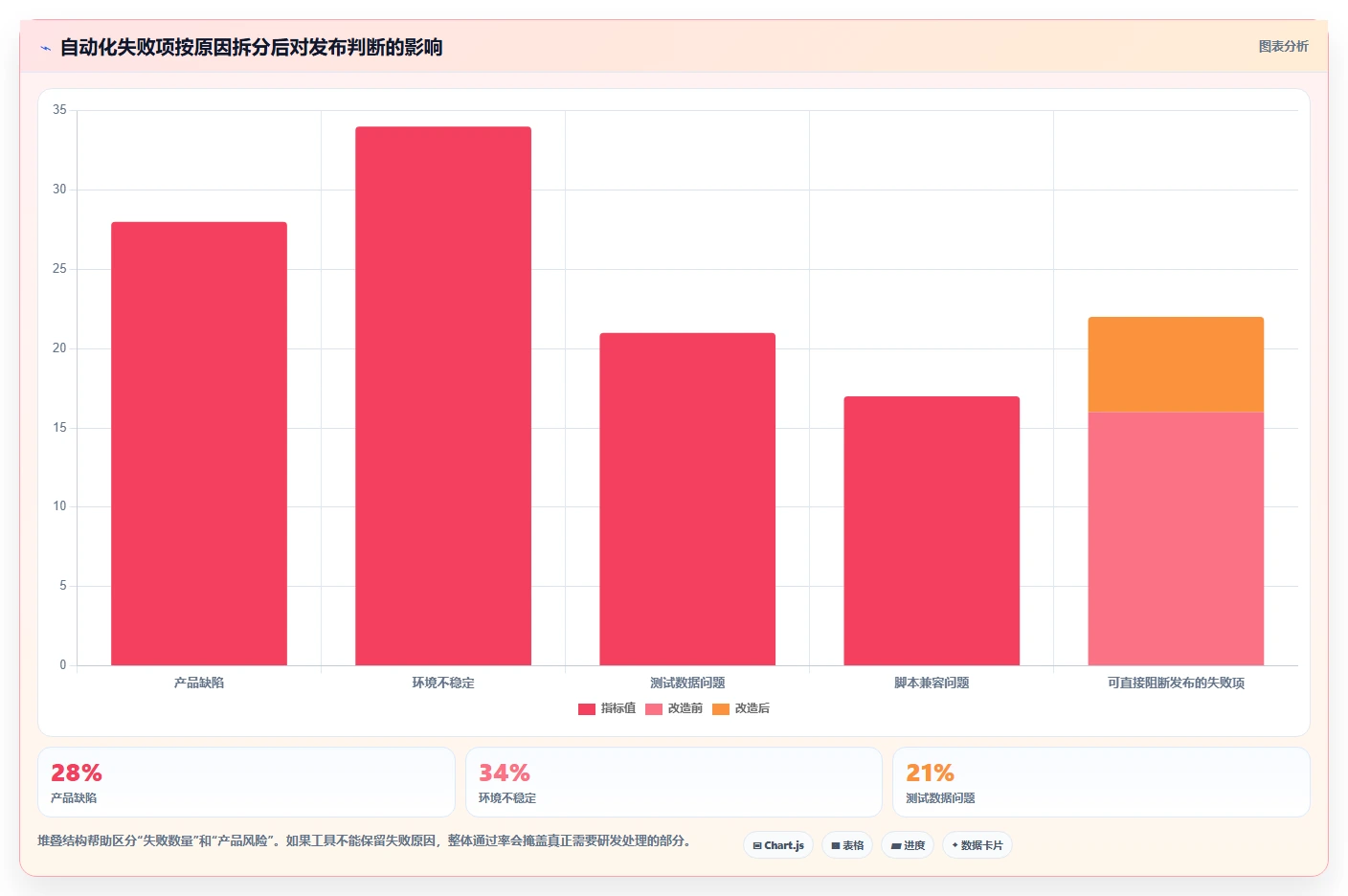Image resolution: width=1348 pixels, height=896 pixels.
Task: Click the 可直接阻断发布的失败项 x-axis label
Action: (x=1176, y=683)
